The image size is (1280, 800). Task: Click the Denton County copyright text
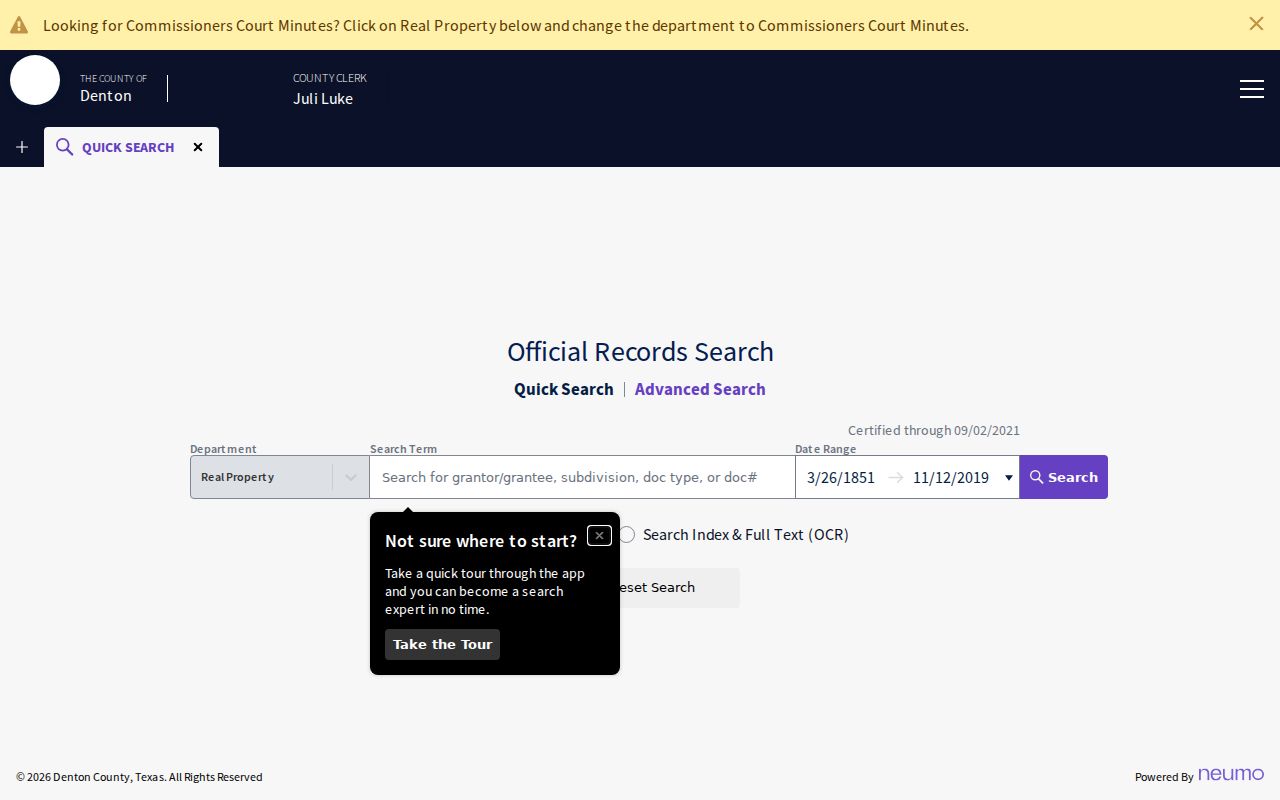tap(139, 777)
